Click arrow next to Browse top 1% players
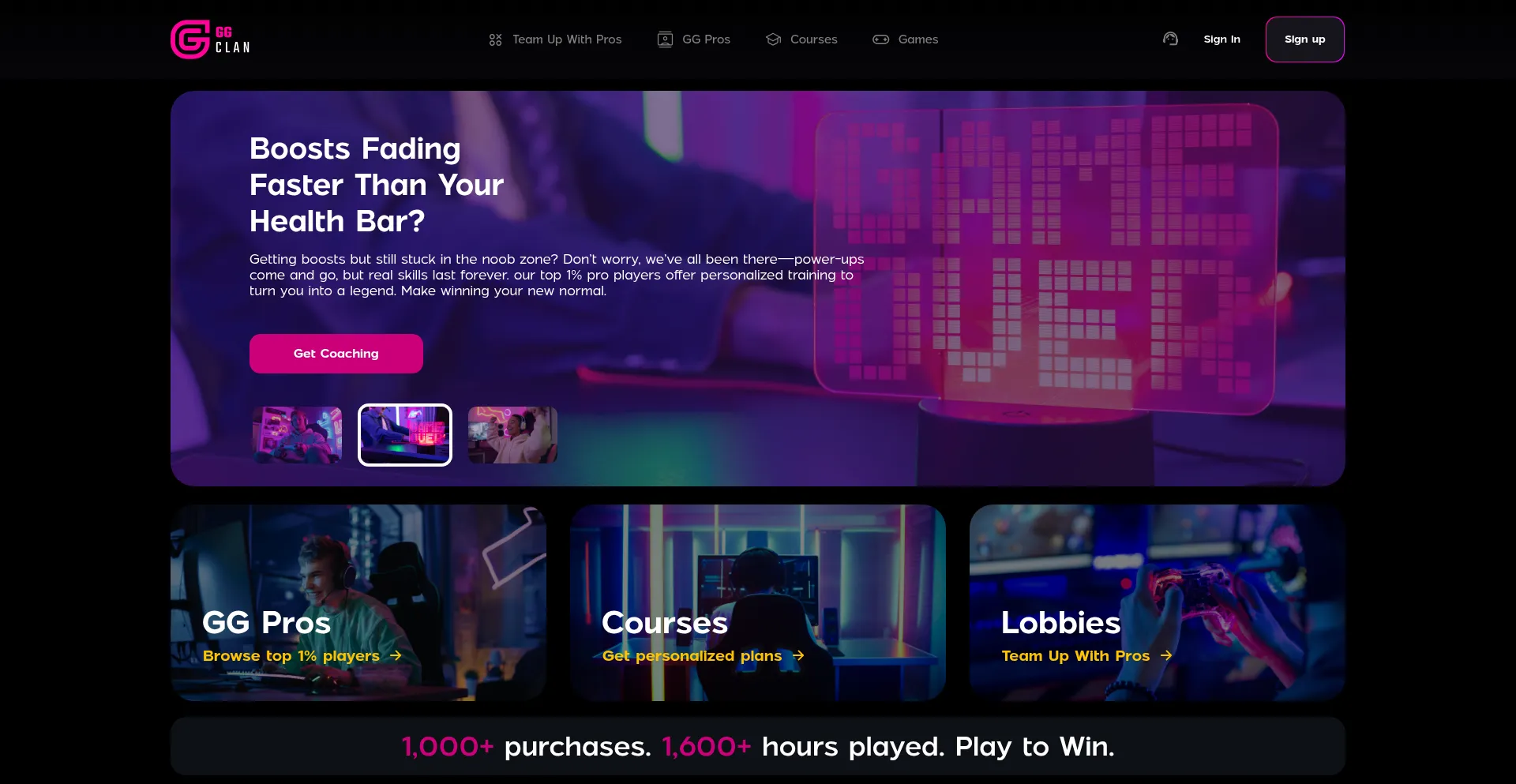 click(x=396, y=655)
